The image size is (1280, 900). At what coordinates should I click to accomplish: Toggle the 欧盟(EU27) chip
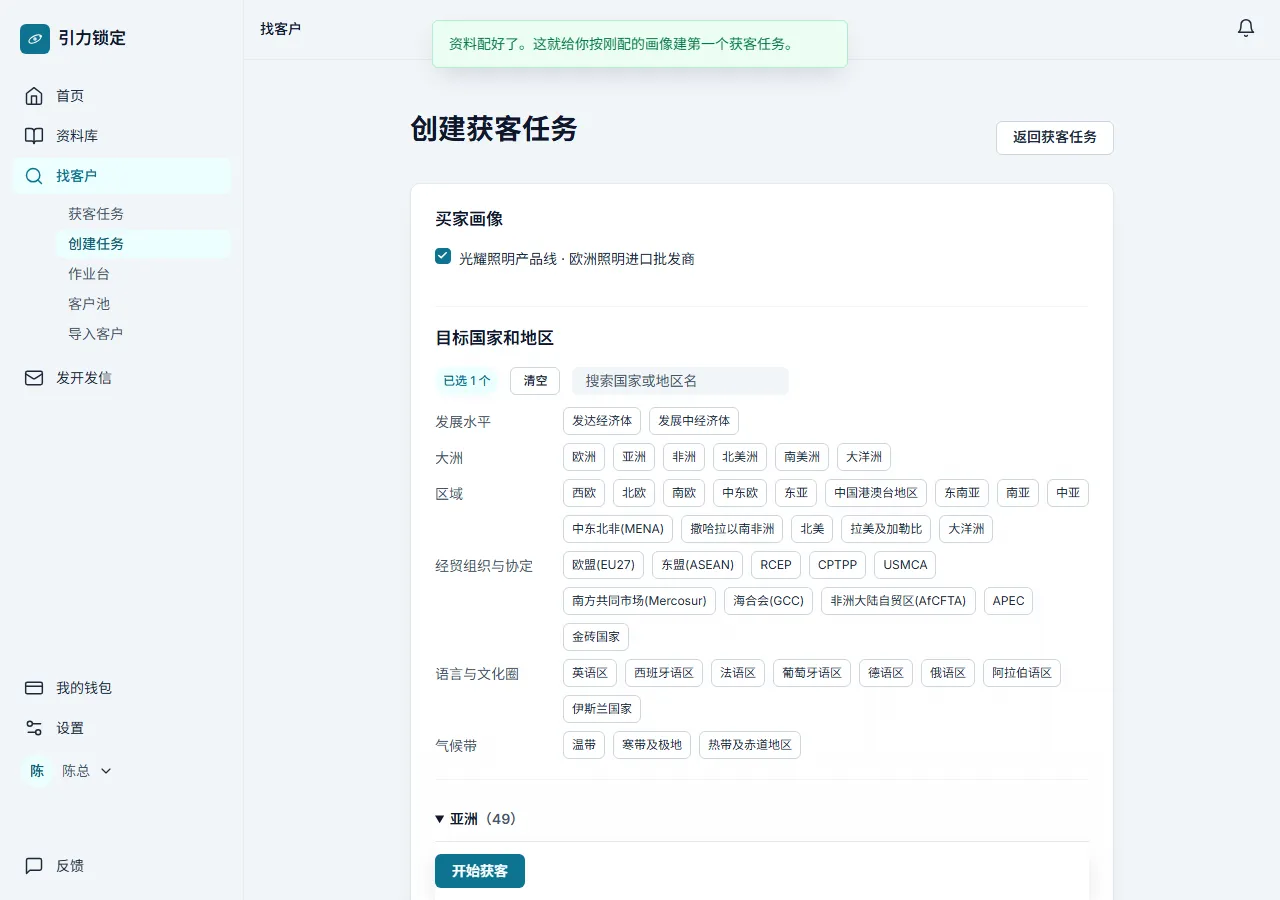(603, 565)
